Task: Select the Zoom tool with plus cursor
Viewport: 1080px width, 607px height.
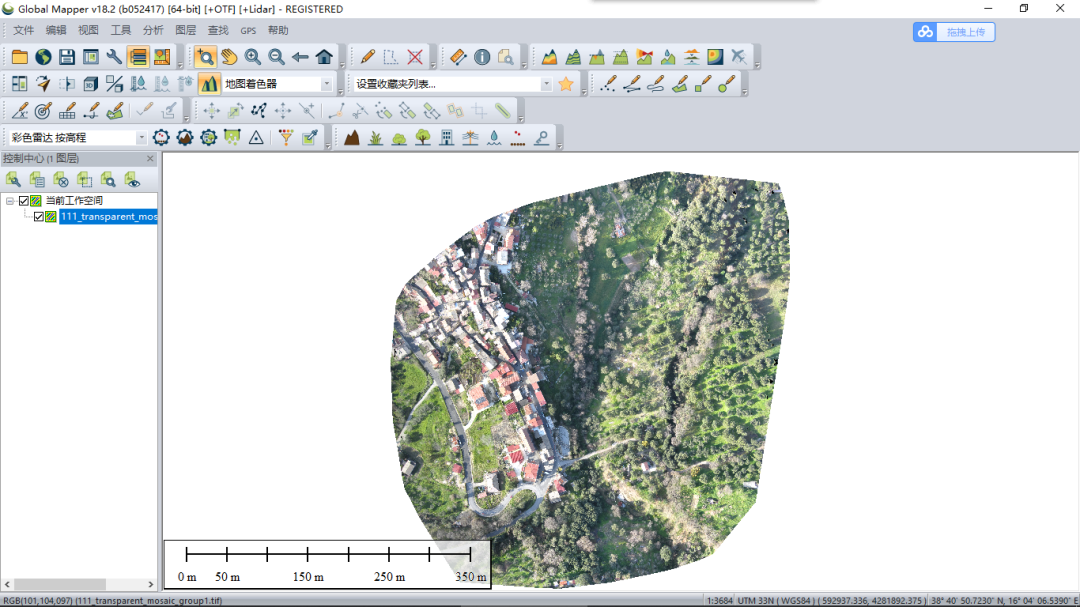Action: 205,57
